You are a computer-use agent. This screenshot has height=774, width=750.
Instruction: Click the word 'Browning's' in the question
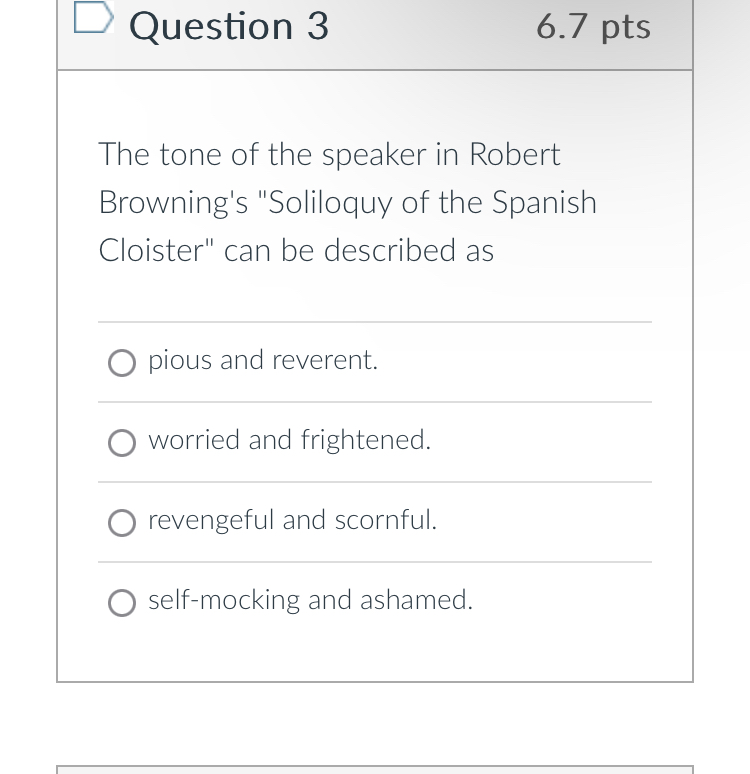[x=173, y=203]
